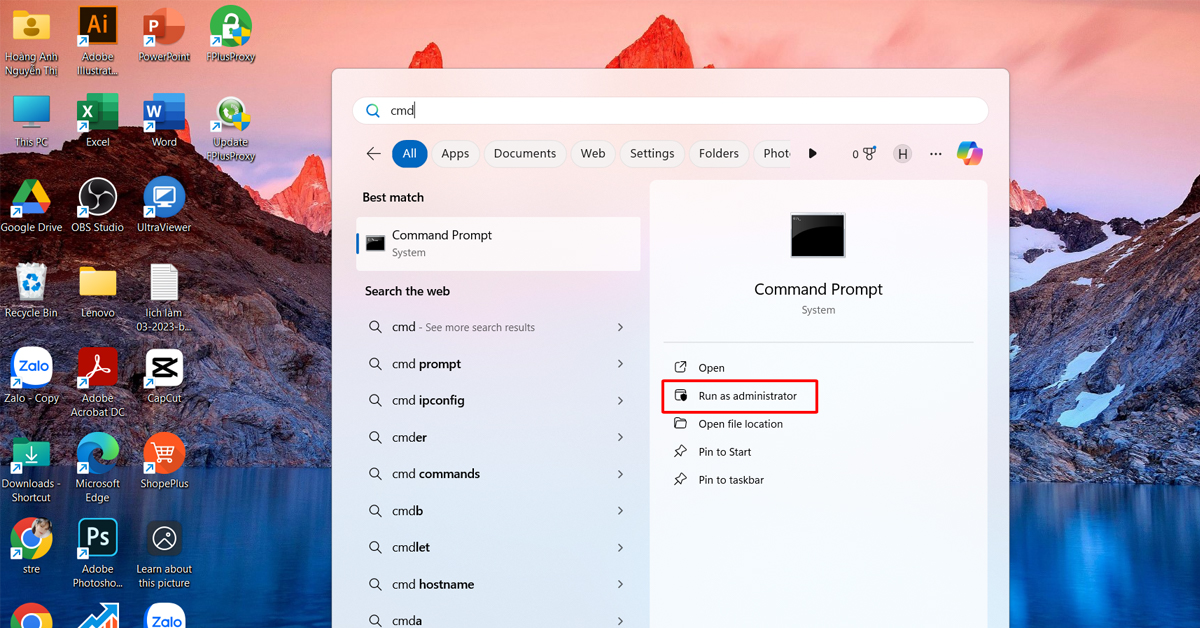Image resolution: width=1200 pixels, height=628 pixels.
Task: Switch to the Apps filter tab
Action: [x=455, y=153]
